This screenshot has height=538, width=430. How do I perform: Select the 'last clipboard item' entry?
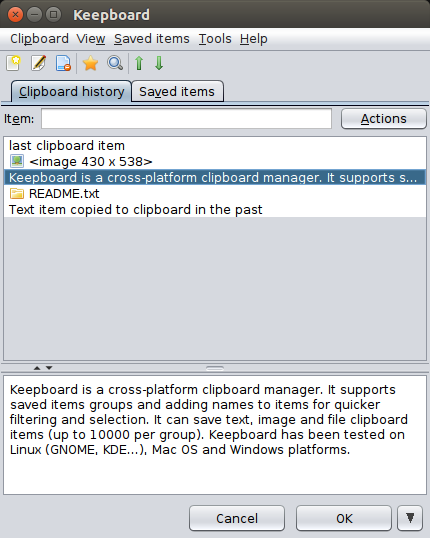coord(215,145)
